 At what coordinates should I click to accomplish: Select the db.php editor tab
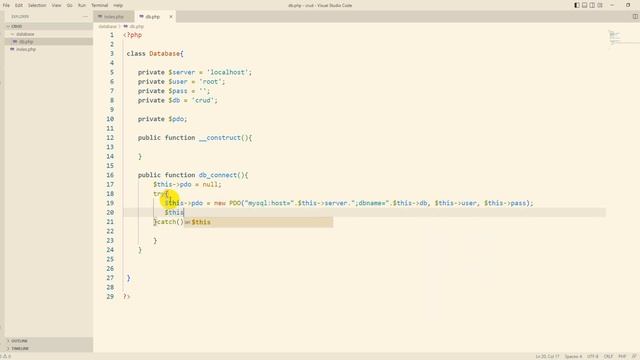click(155, 17)
